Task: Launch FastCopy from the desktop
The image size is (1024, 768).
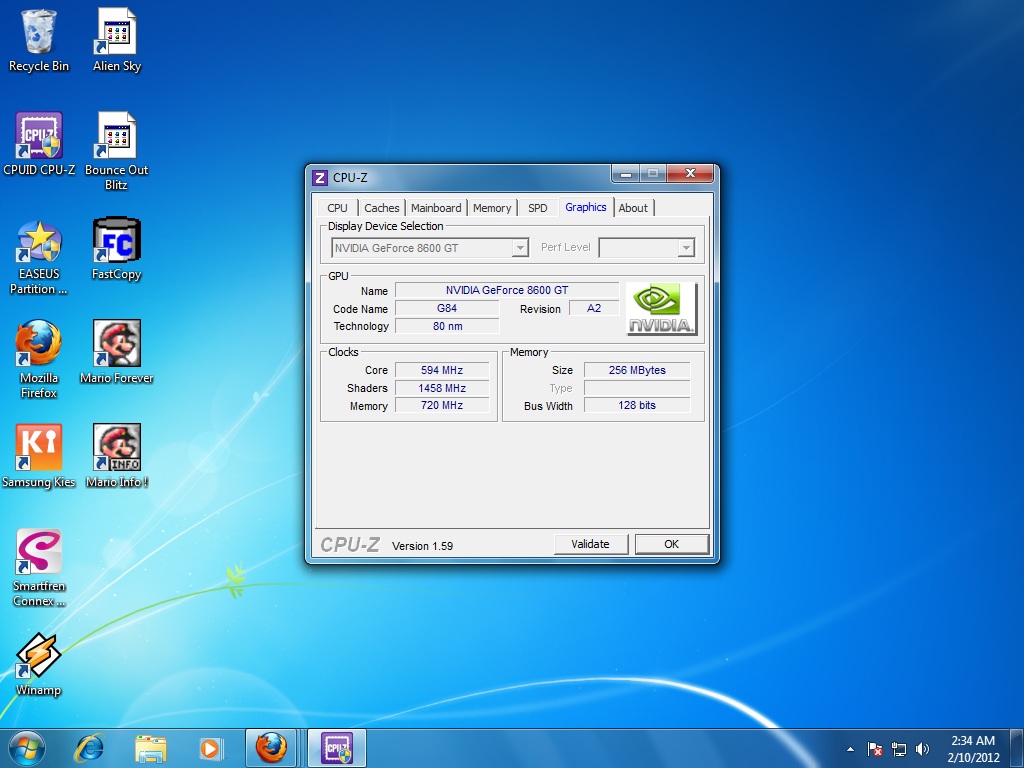Action: [116, 242]
